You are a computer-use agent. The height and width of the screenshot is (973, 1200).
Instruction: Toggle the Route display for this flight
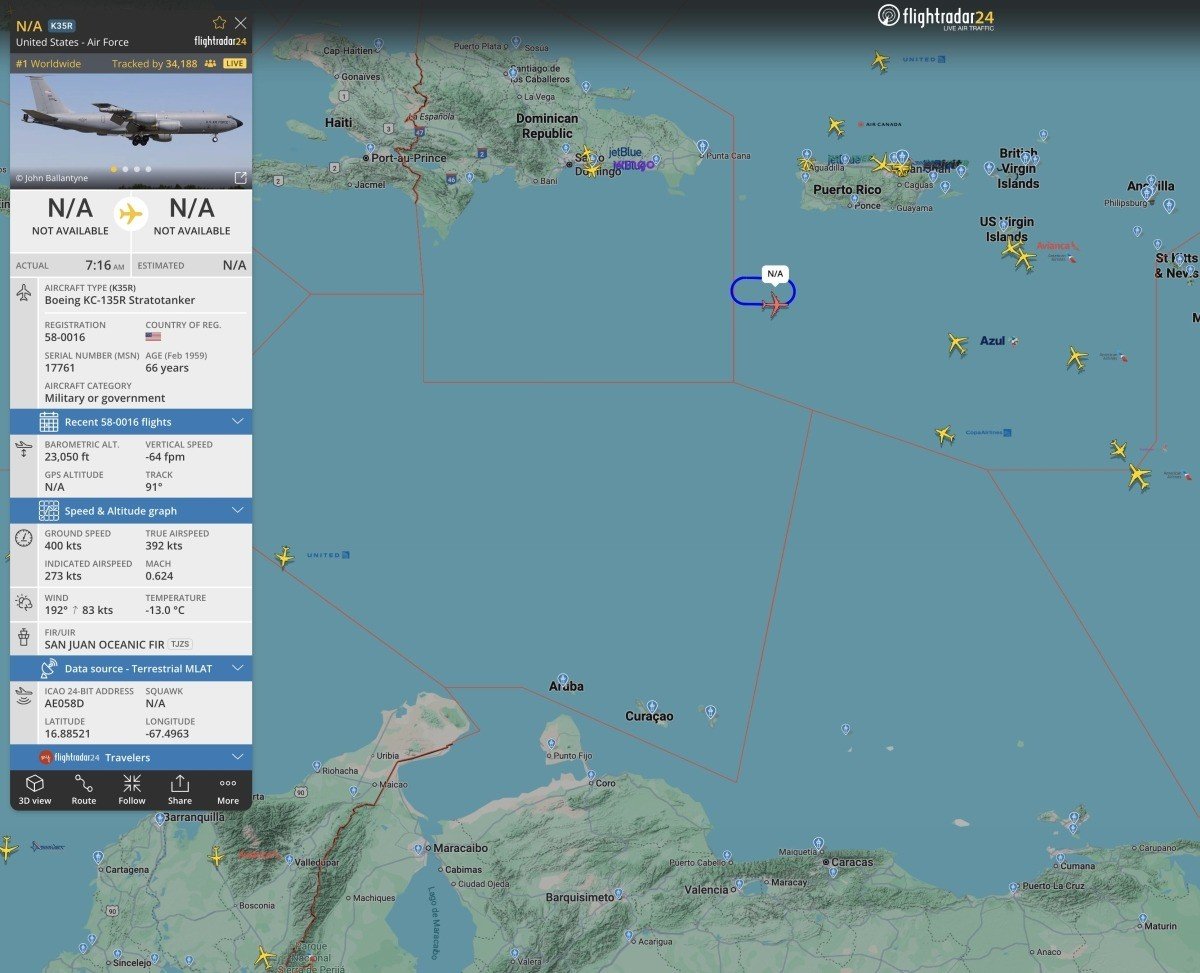coord(84,788)
